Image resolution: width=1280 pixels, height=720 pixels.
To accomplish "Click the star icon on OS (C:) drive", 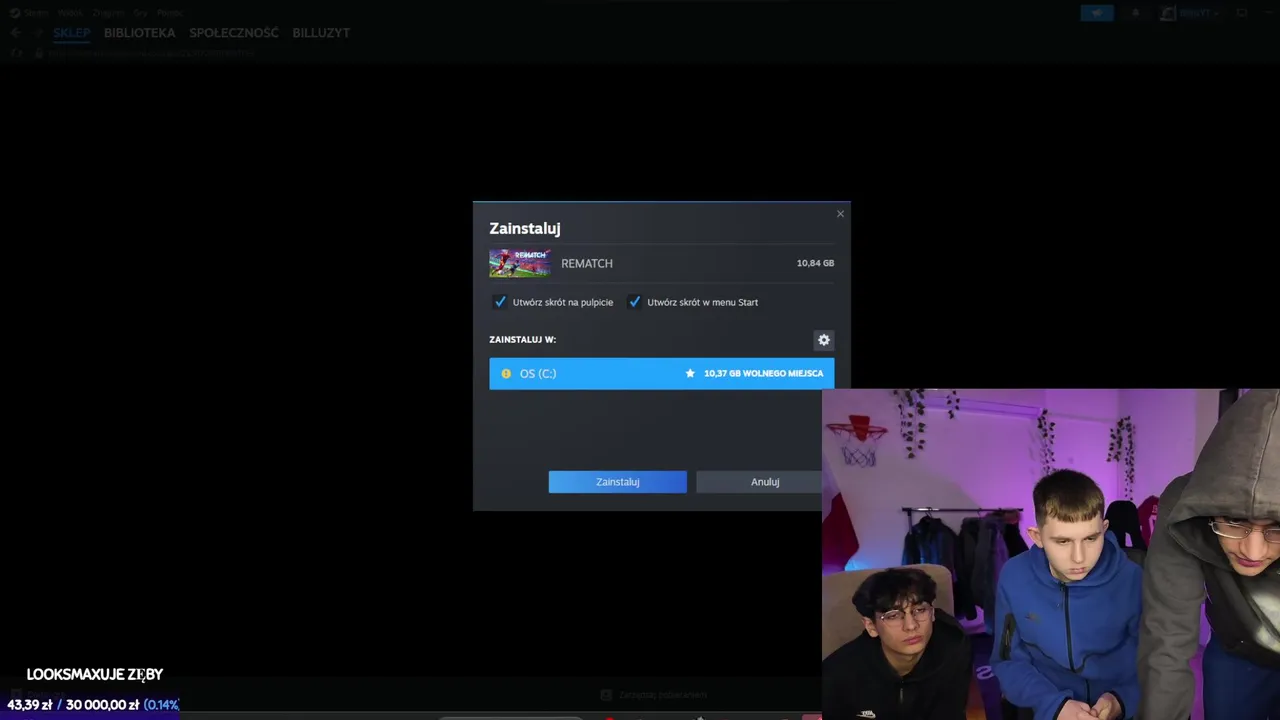I will point(690,373).
